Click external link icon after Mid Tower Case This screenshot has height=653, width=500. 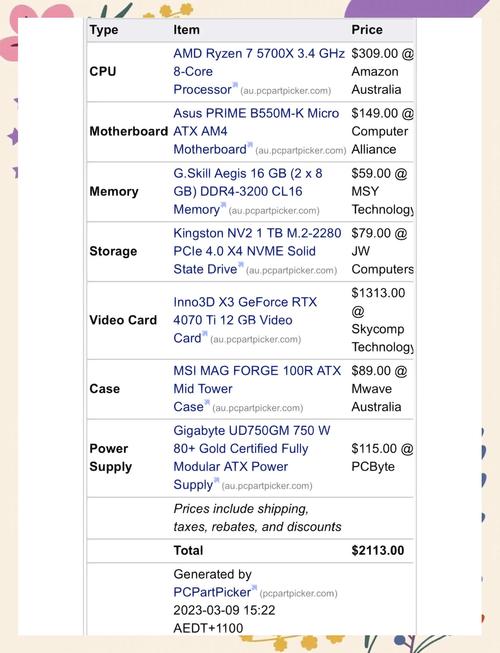(207, 402)
